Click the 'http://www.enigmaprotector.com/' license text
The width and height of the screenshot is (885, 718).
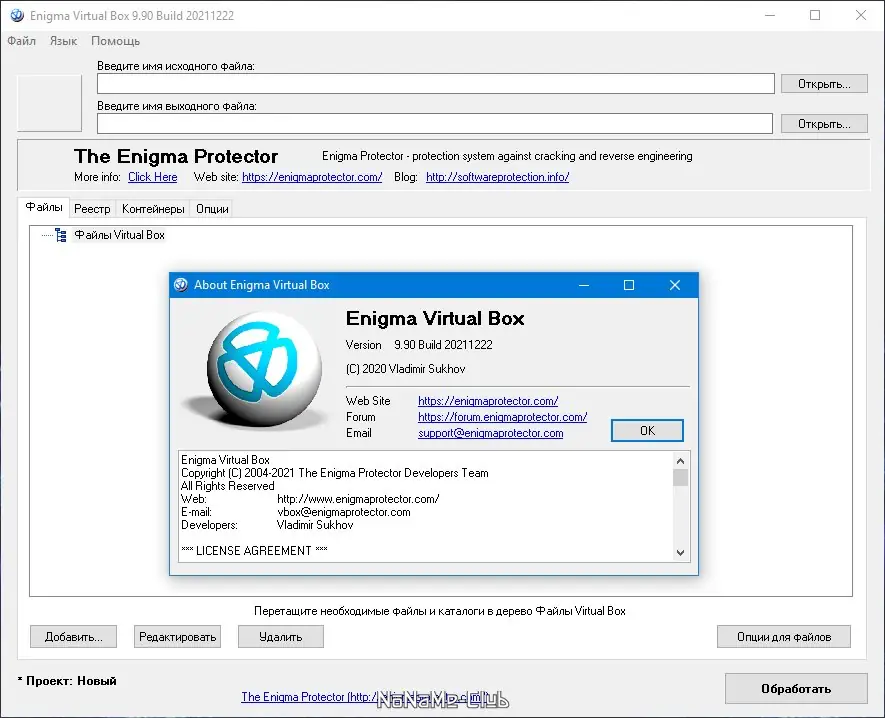(x=358, y=499)
